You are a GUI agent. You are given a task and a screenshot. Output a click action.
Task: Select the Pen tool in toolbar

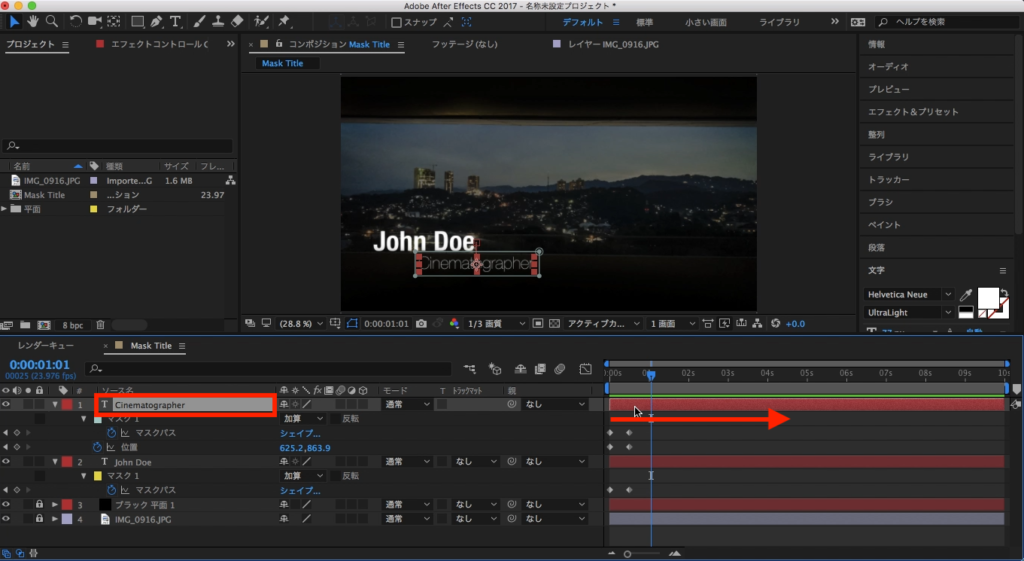[157, 21]
